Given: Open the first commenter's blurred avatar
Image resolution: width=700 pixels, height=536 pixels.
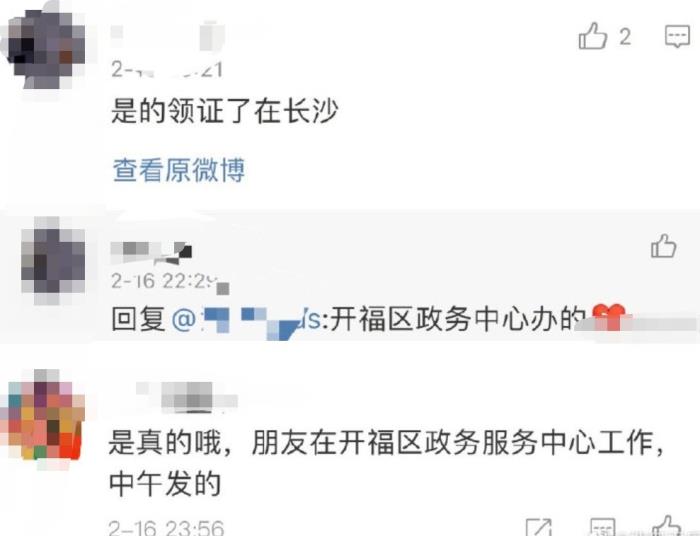Looking at the screenshot, I should (44, 46).
